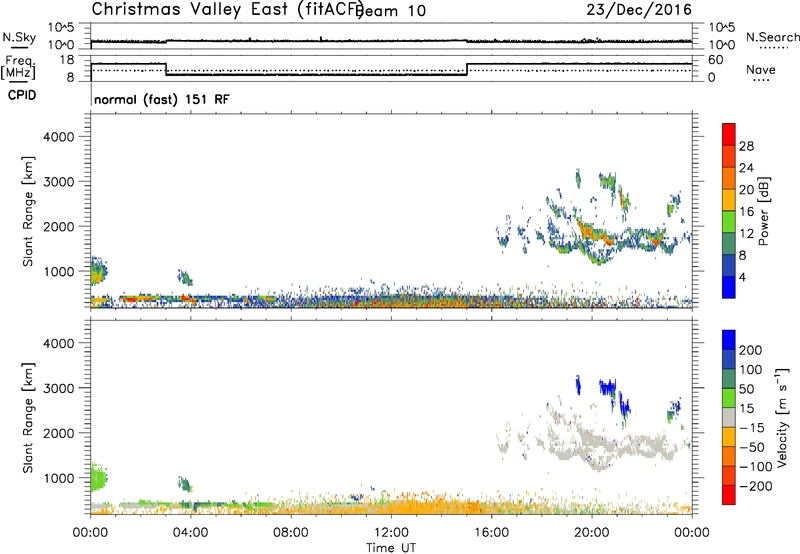Click the light green 15–50 Velocity segment
Viewport: 800px width, 554px height.
click(729, 398)
